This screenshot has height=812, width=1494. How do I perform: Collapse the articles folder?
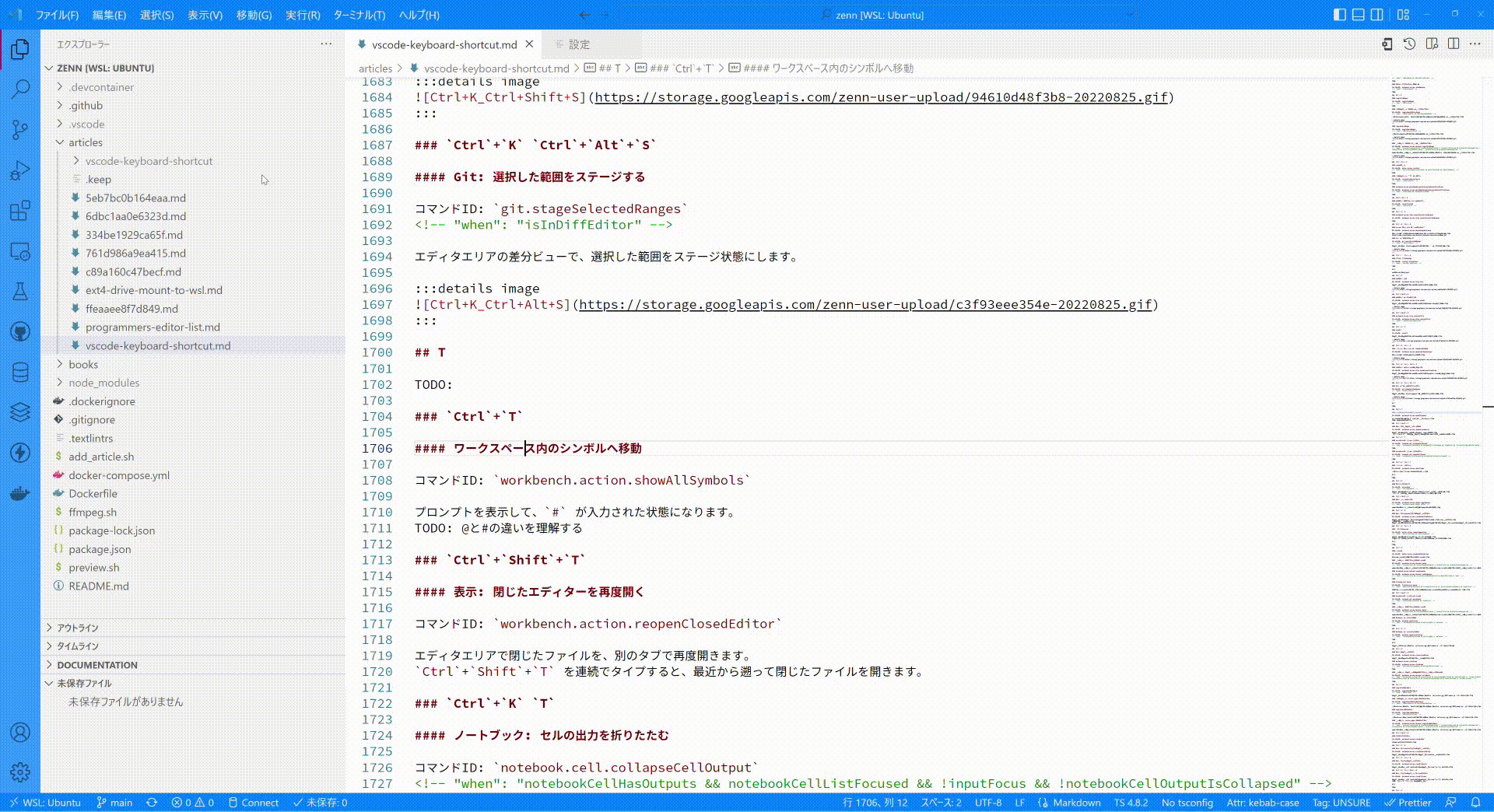tap(193, 142)
